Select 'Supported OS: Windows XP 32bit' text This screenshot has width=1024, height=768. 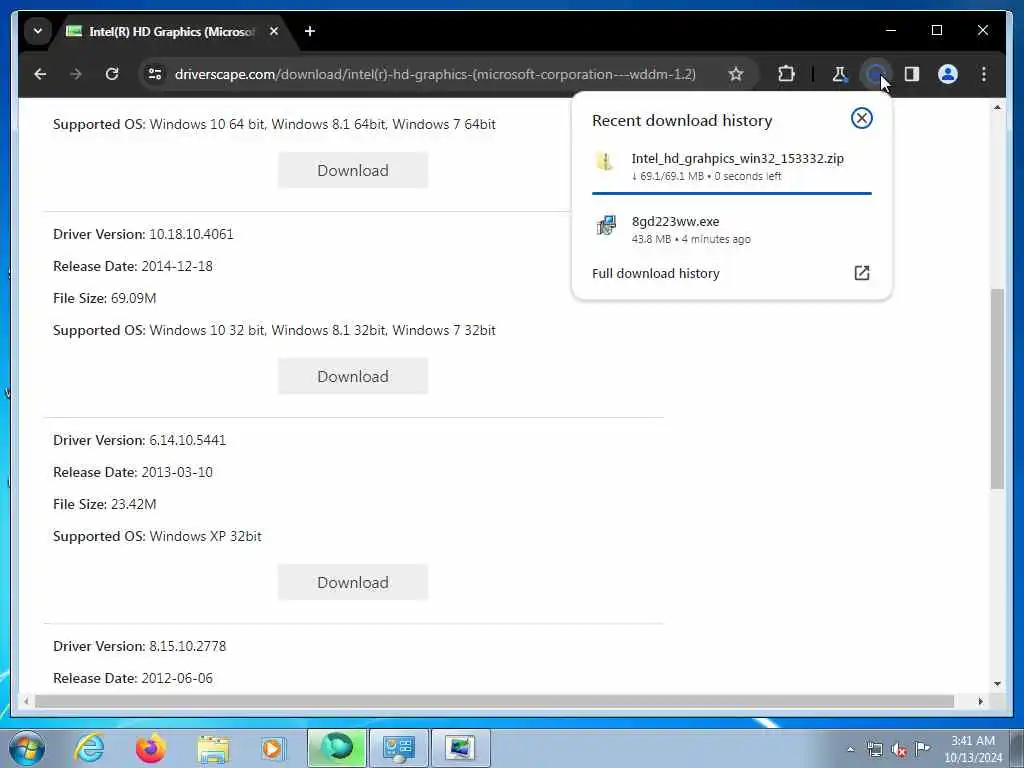pyautogui.click(x=157, y=536)
